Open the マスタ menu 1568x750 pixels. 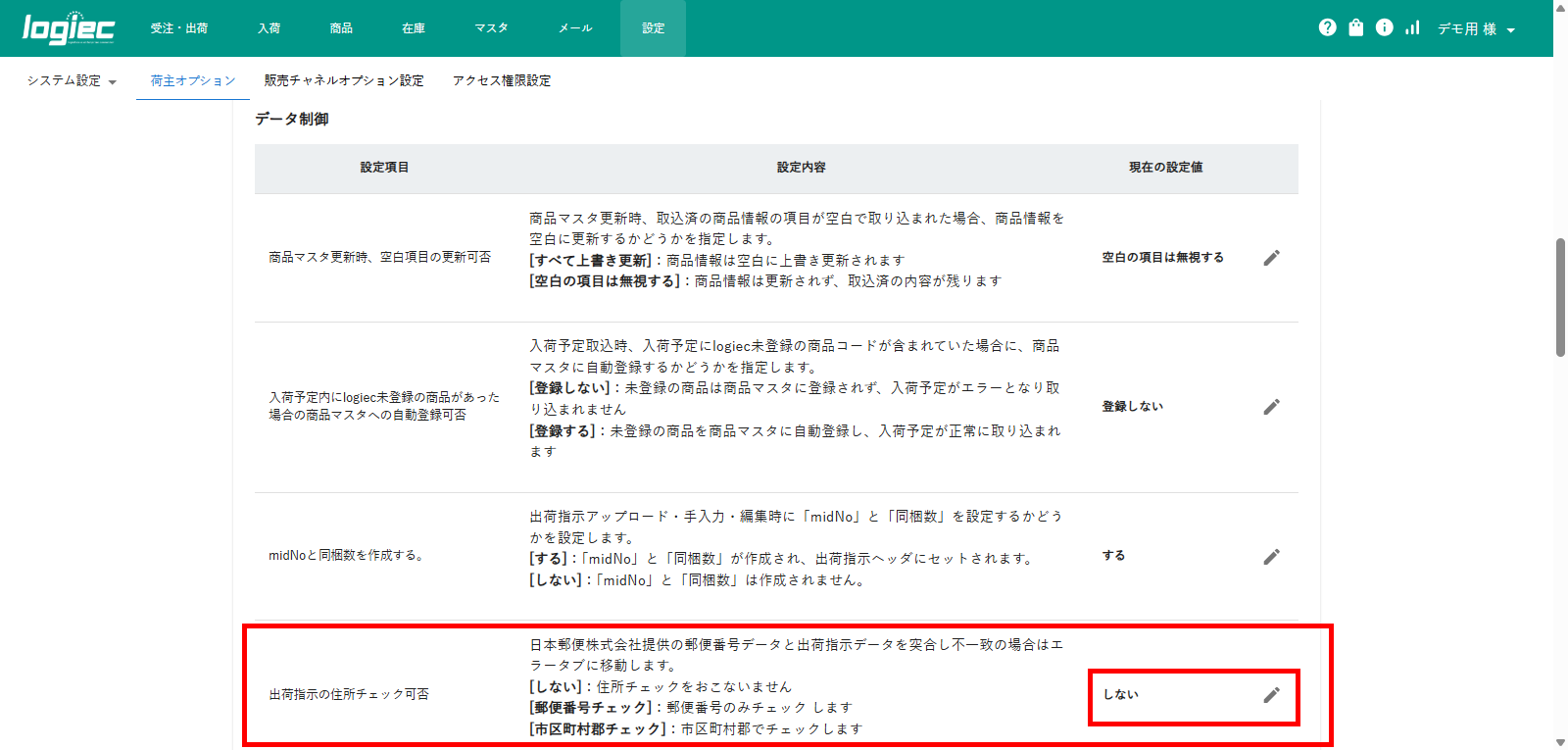[491, 28]
